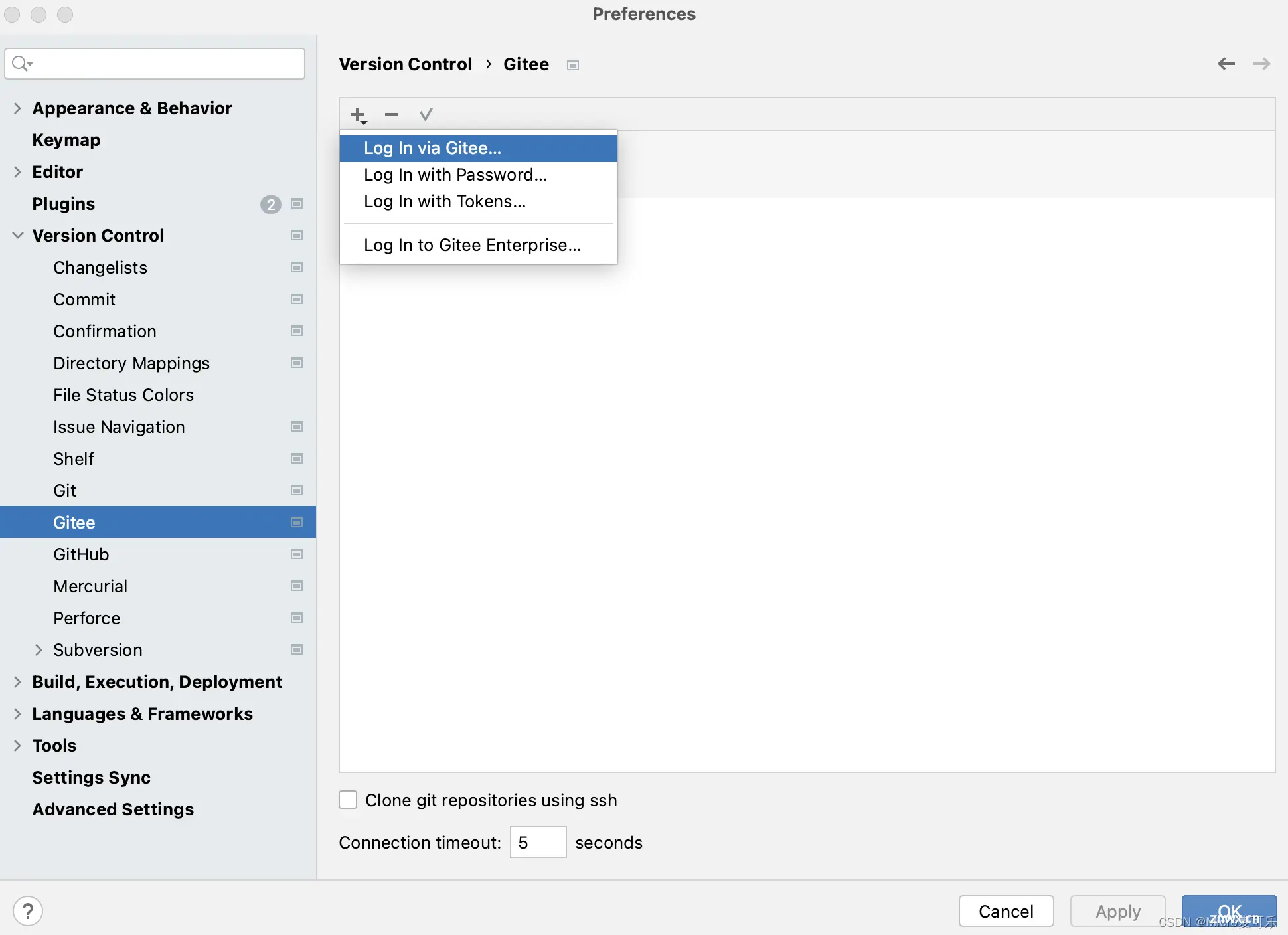Click the forward navigation arrow icon
This screenshot has width=1288, height=935.
[x=1263, y=64]
